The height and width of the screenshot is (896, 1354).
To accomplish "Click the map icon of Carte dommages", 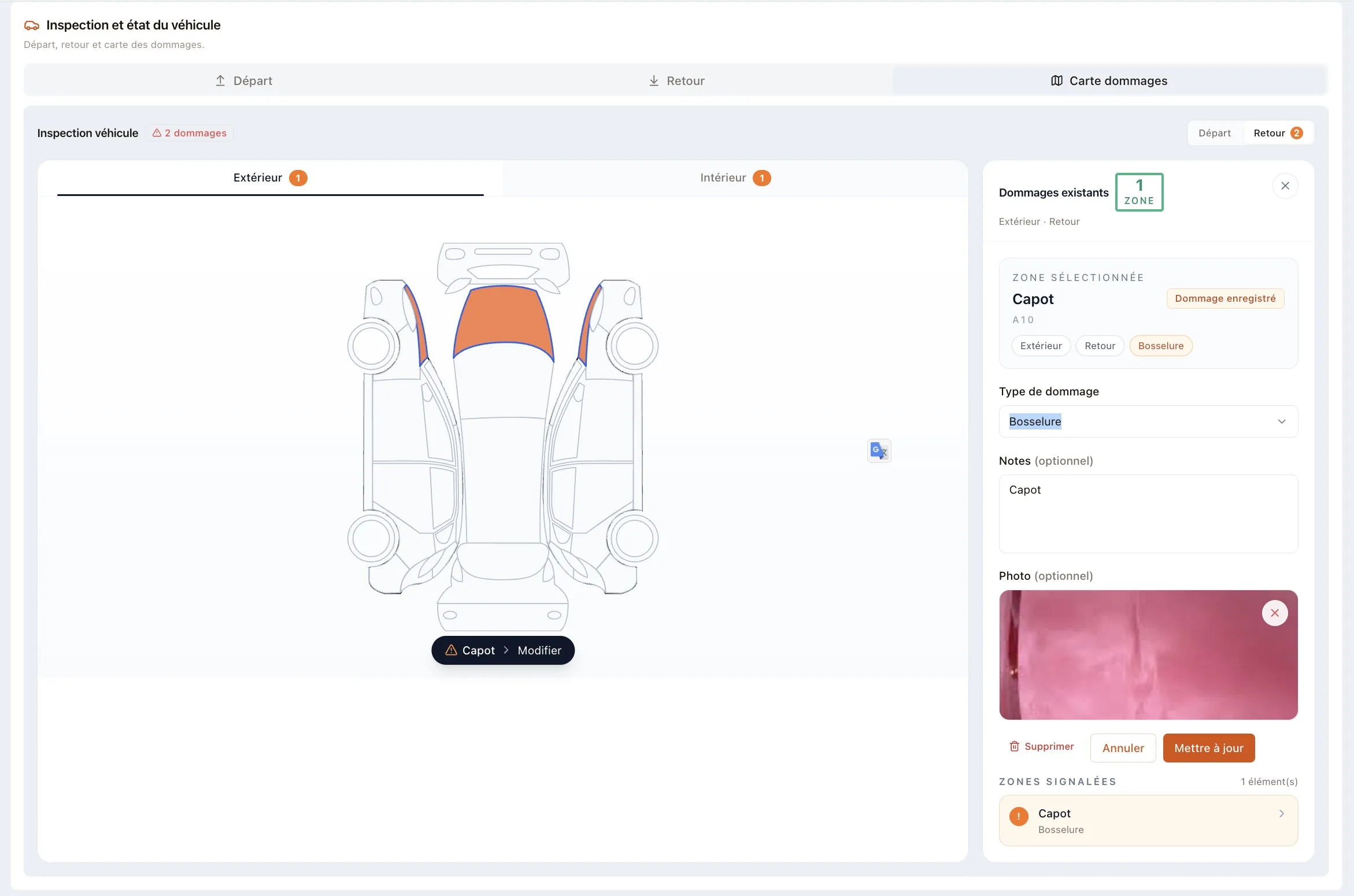I will (x=1056, y=81).
